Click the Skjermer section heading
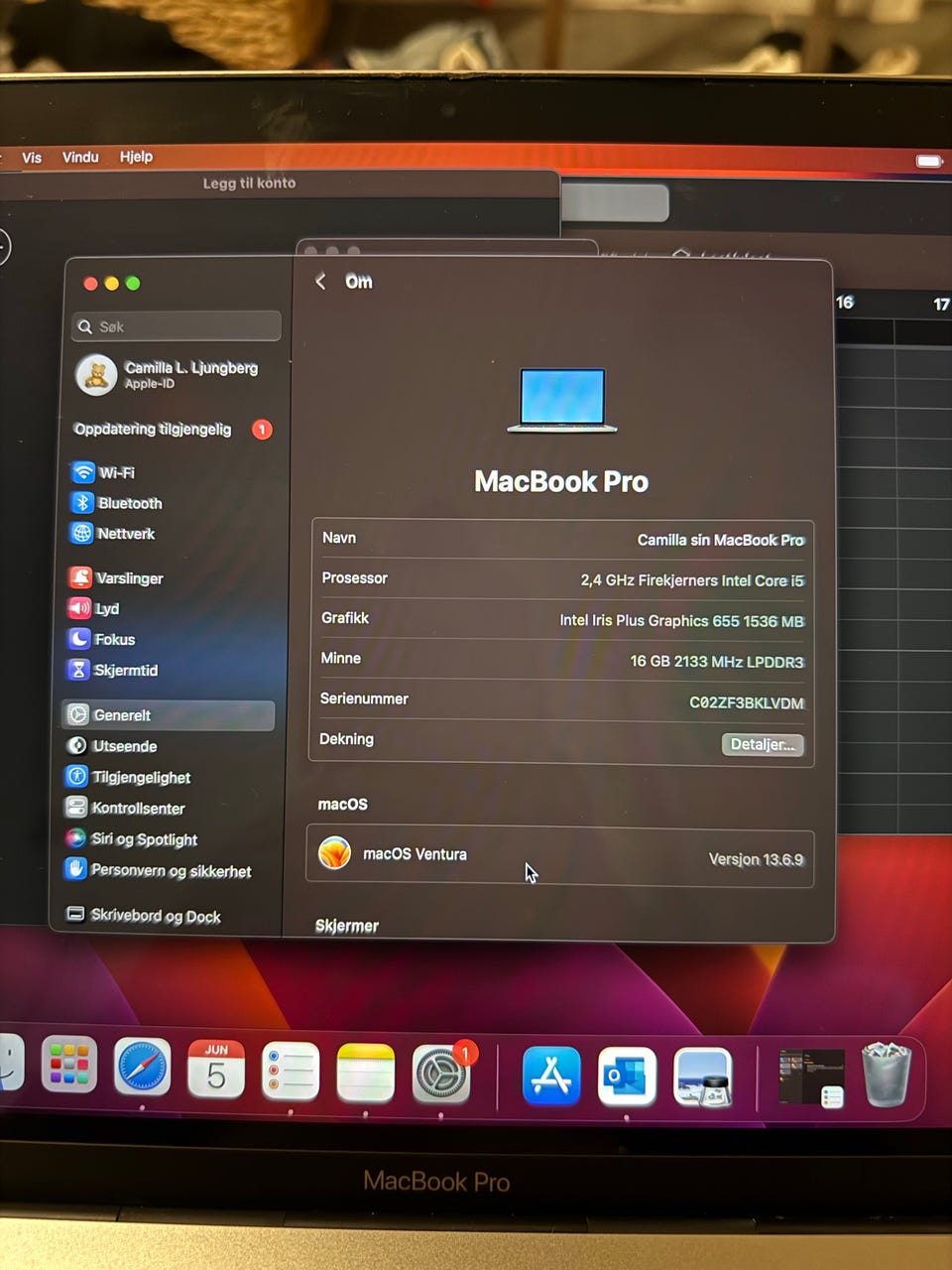This screenshot has height=1270, width=952. tap(346, 926)
